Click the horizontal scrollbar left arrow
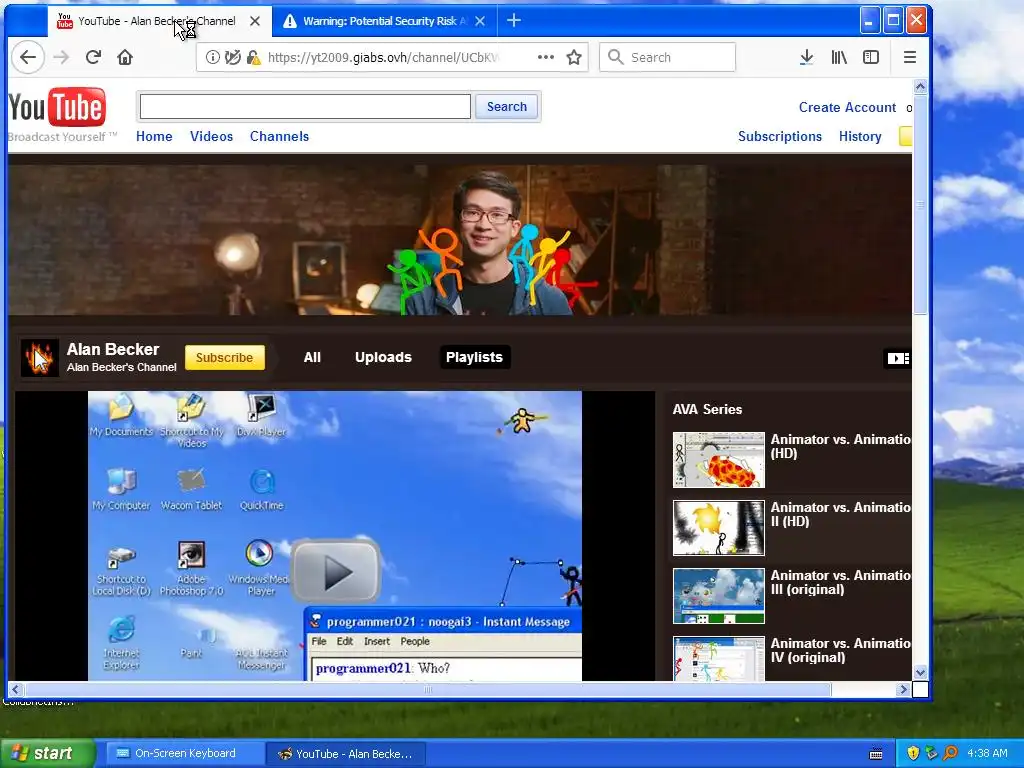 (x=16, y=689)
